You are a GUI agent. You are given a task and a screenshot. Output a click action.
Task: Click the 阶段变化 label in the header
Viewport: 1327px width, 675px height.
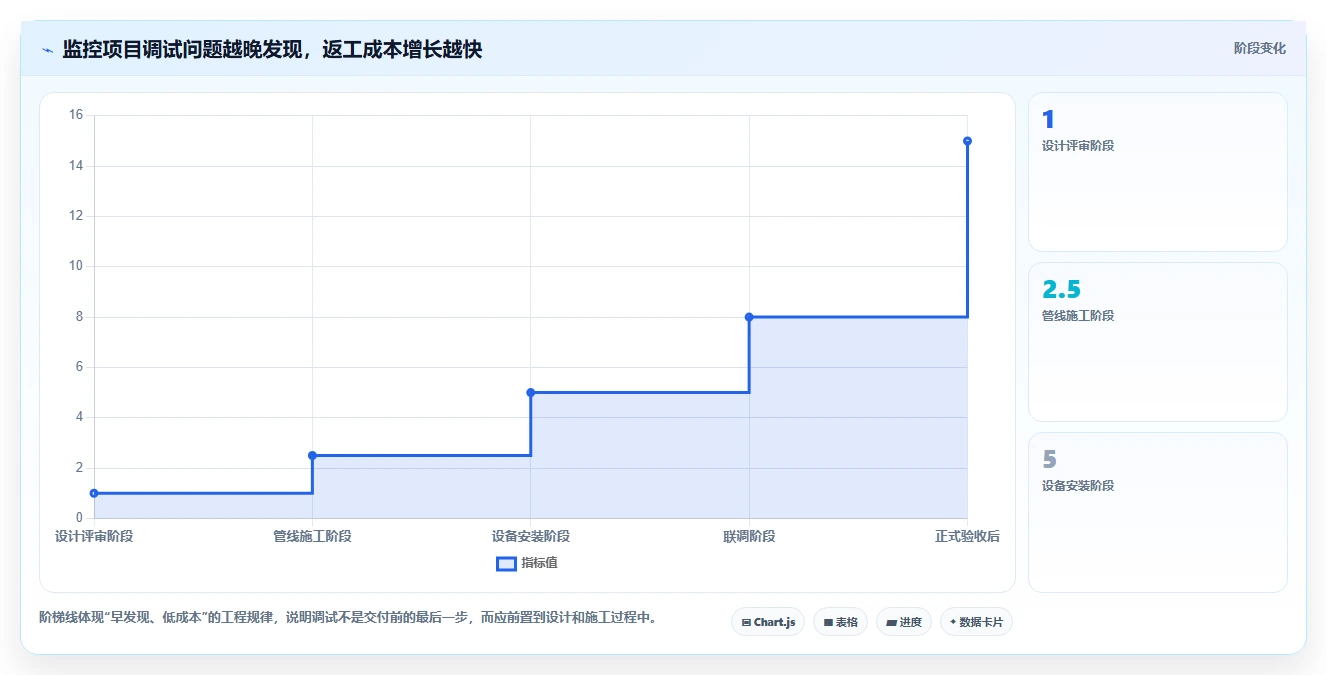coord(1259,48)
